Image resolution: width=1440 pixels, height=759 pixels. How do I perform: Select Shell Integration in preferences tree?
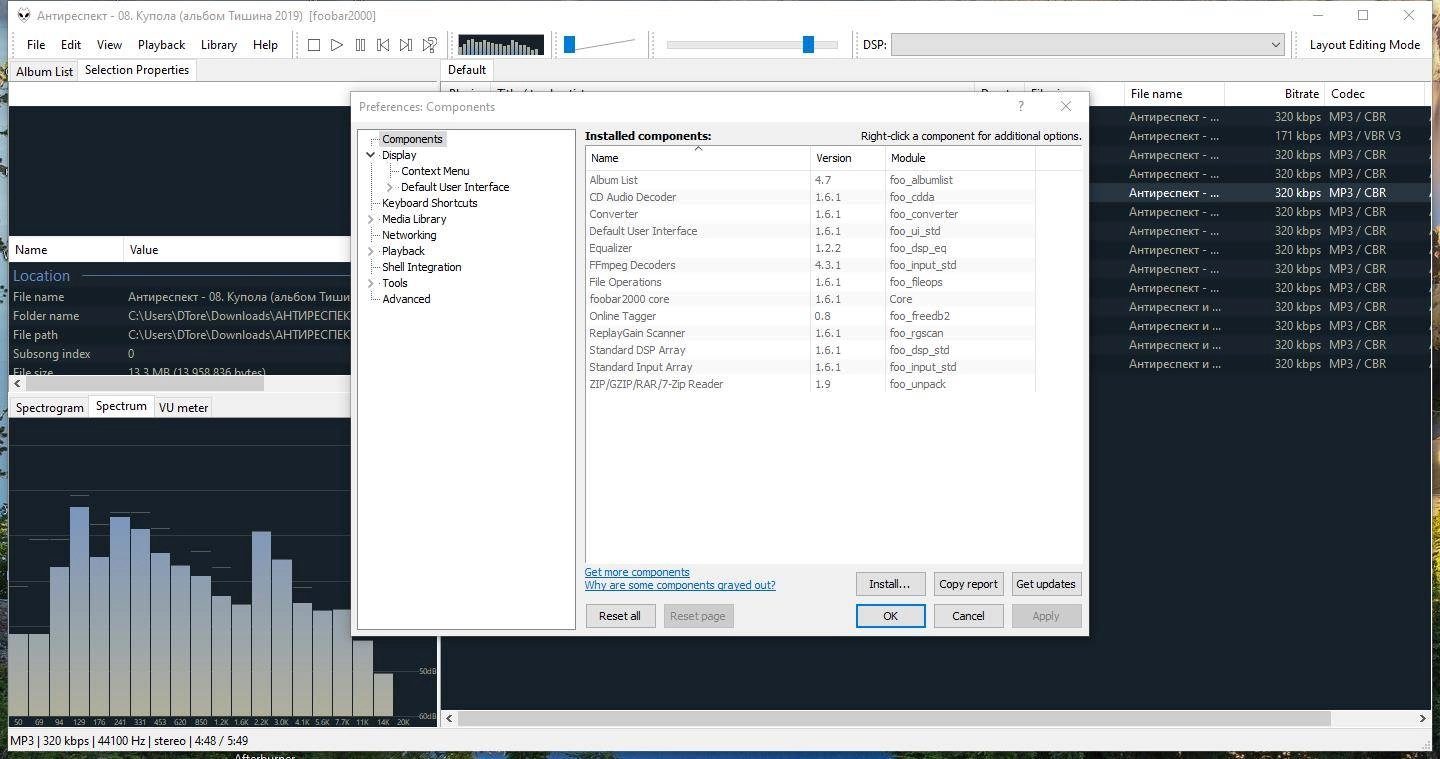(x=422, y=267)
